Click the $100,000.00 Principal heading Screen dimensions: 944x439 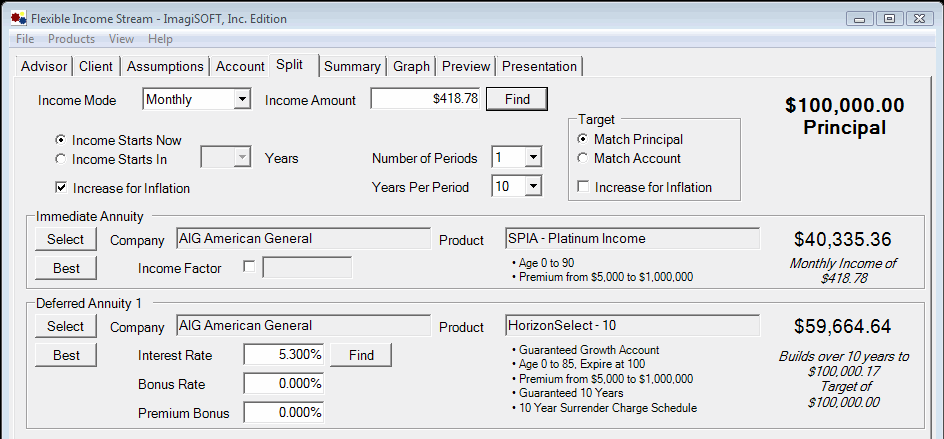click(845, 116)
